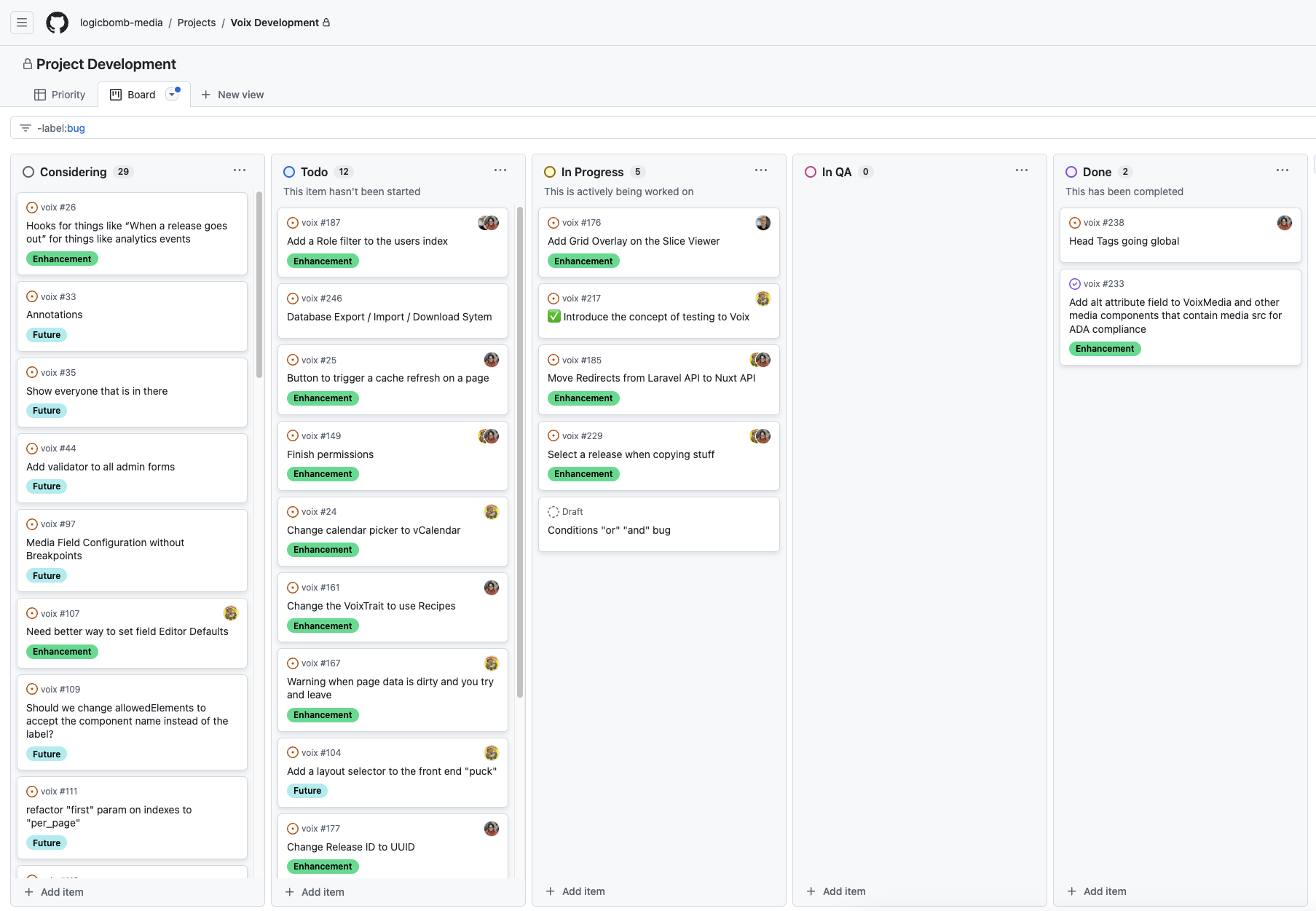Click open-issue icon on voix #246 card
Viewport: 1316px width, 911px height.
click(x=293, y=299)
